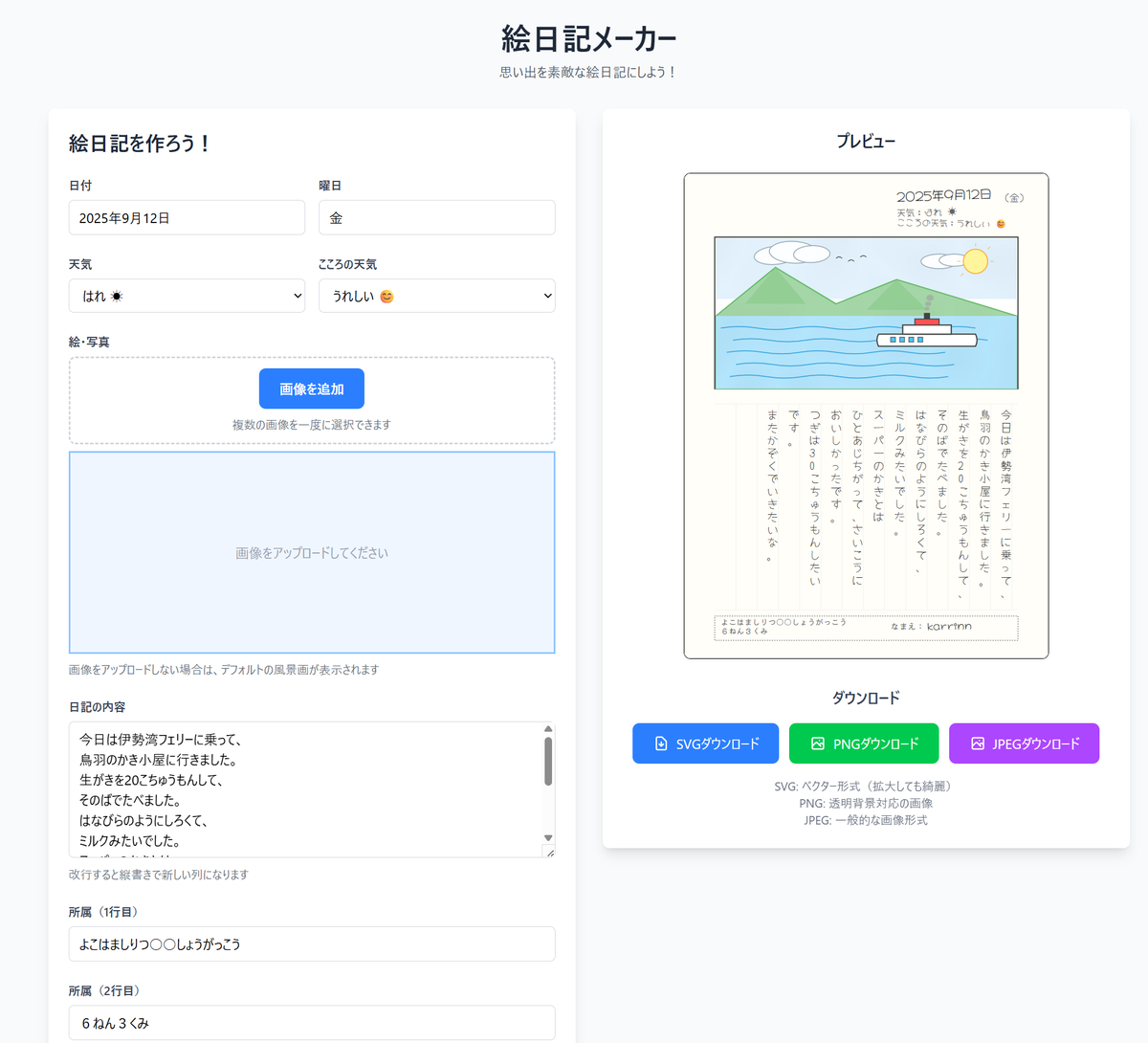This screenshot has width=1148, height=1043.
Task: Click the sun drawing in preview picture
Action: tap(975, 260)
